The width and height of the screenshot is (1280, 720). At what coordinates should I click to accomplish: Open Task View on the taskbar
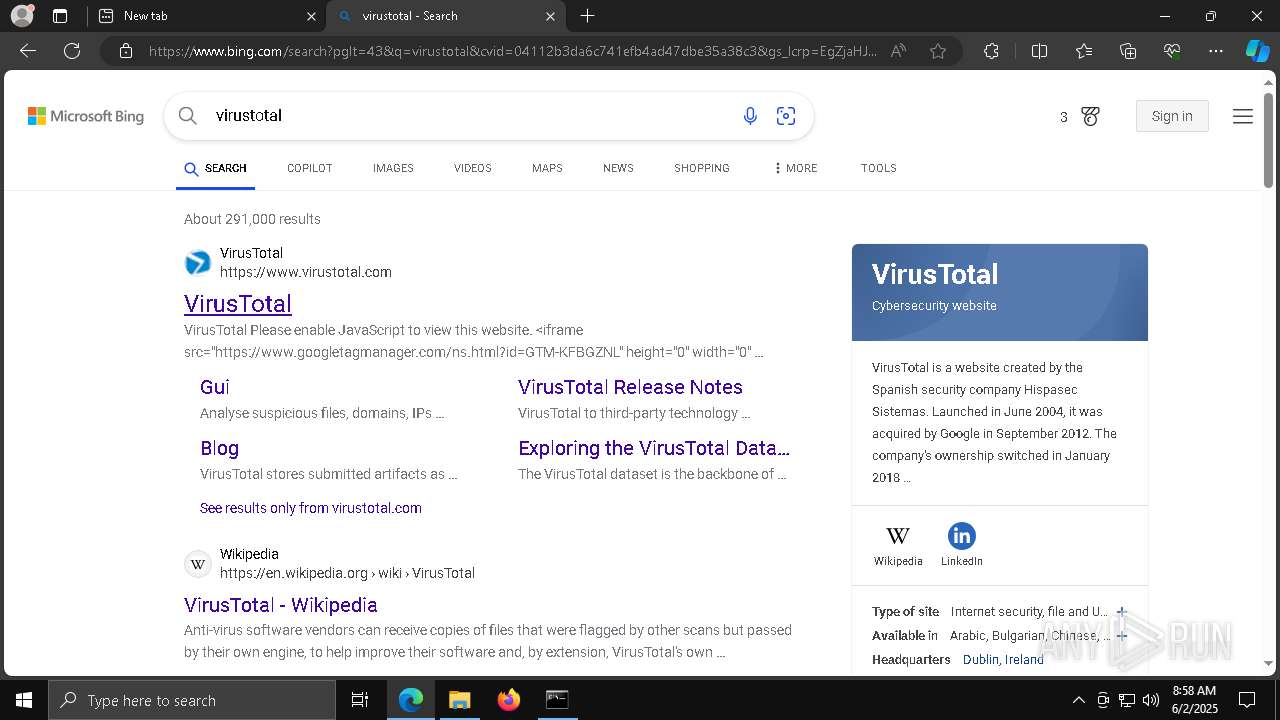click(360, 700)
